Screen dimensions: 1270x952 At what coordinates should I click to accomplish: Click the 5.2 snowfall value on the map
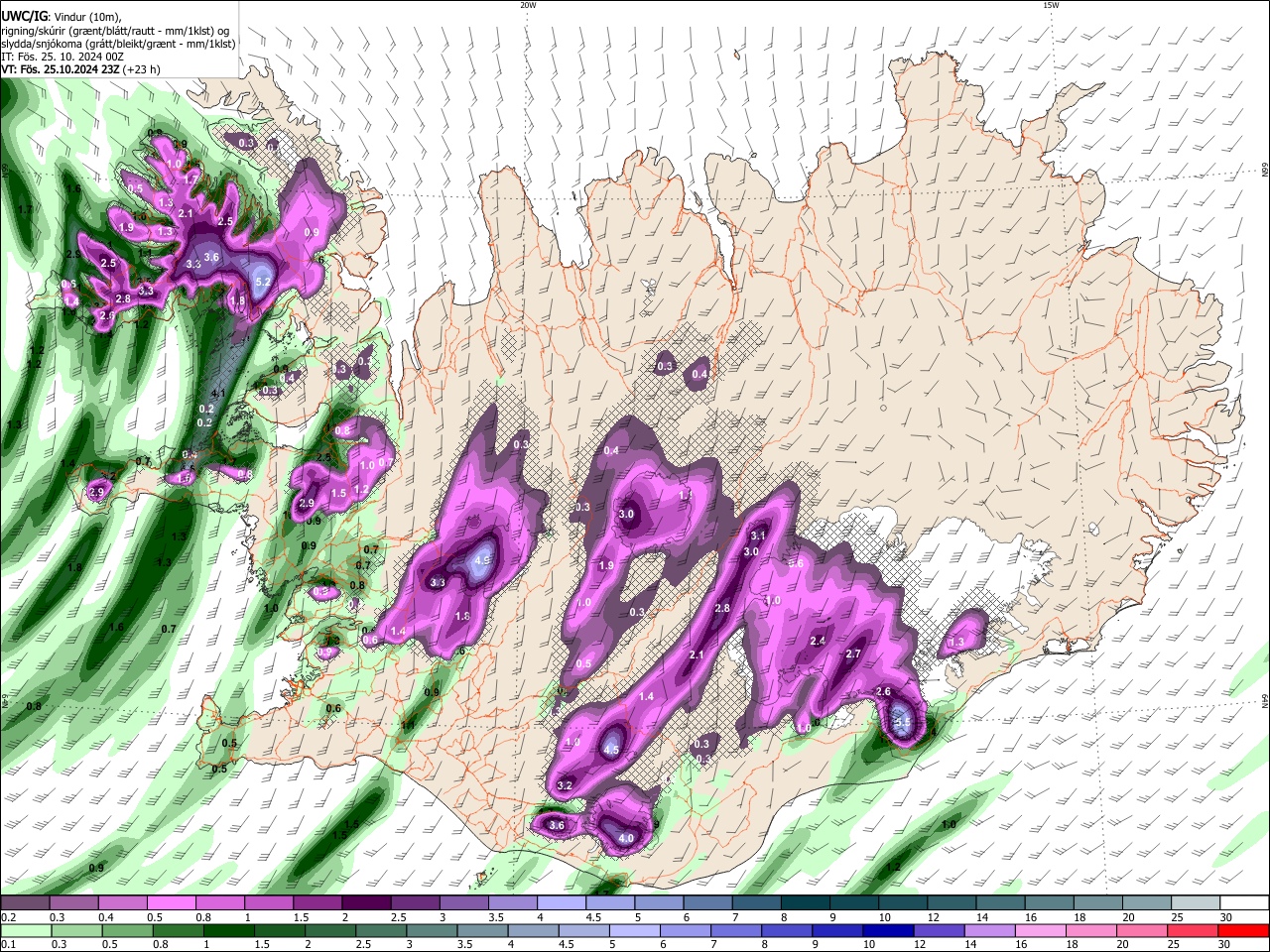(x=263, y=282)
